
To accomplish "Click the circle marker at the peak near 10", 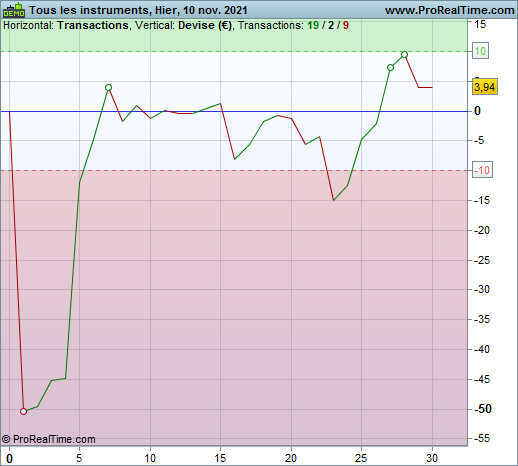I will 404,54.
